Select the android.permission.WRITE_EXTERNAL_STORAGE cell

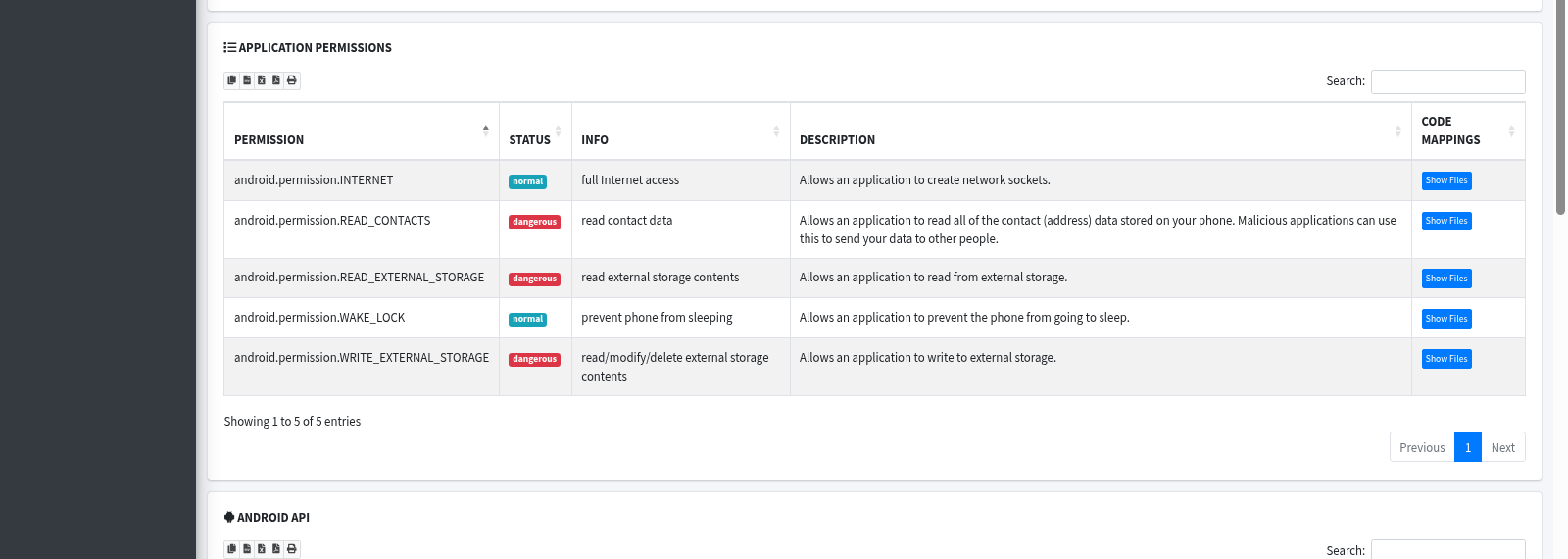pos(362,367)
